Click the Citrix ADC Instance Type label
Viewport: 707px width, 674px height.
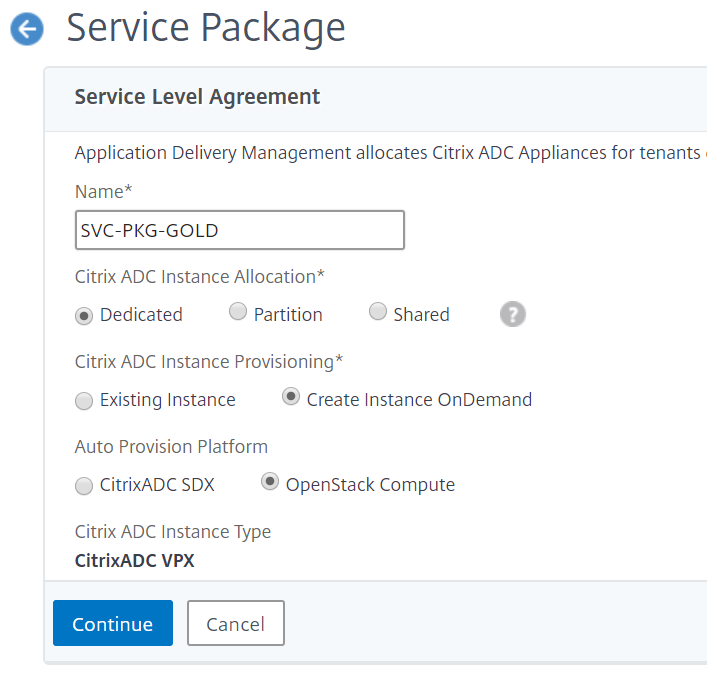point(173,532)
